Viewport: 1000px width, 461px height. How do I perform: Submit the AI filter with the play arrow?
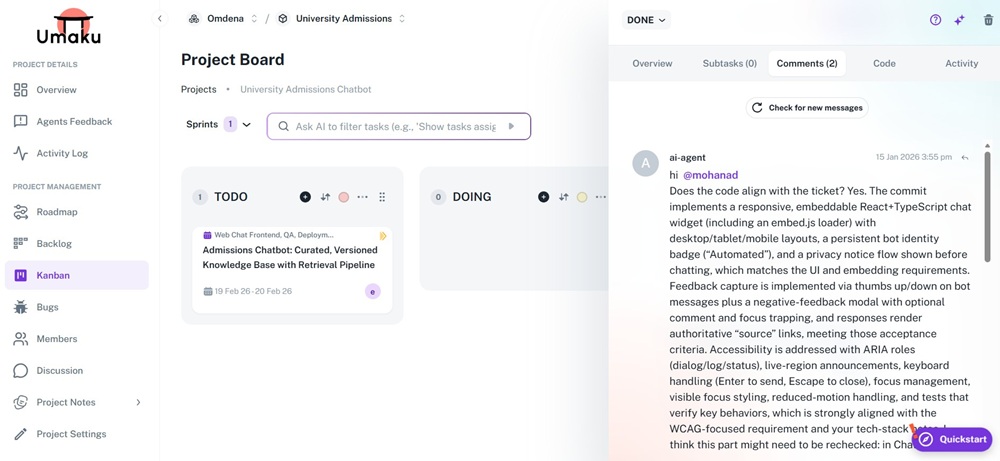click(512, 127)
